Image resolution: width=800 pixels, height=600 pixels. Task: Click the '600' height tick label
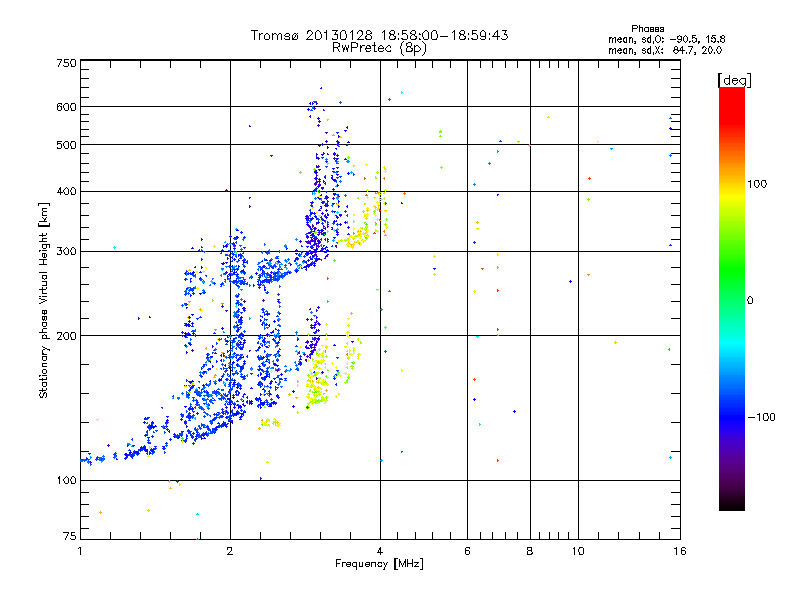point(66,107)
